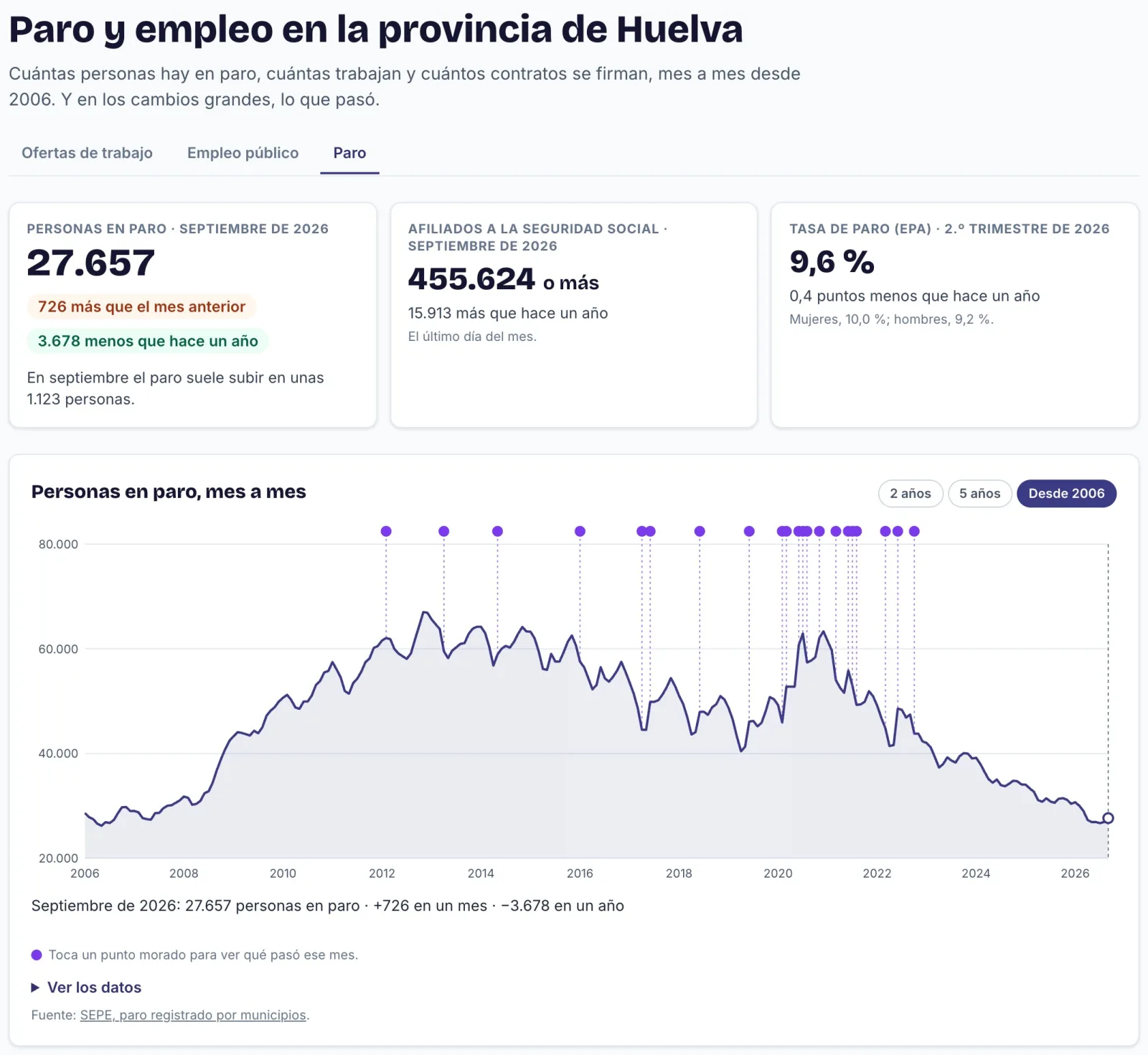Open the purple event marker in mid-2019
1148x1055 pixels.
pos(749,531)
